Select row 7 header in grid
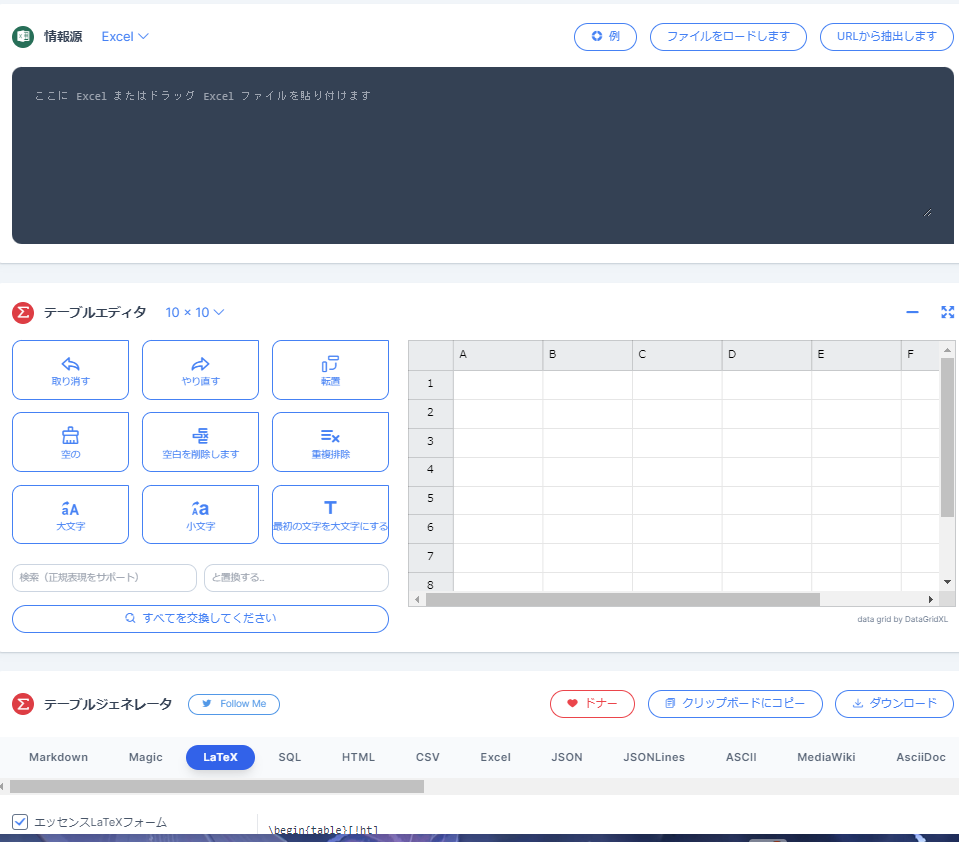This screenshot has height=842, width=959. click(431, 556)
